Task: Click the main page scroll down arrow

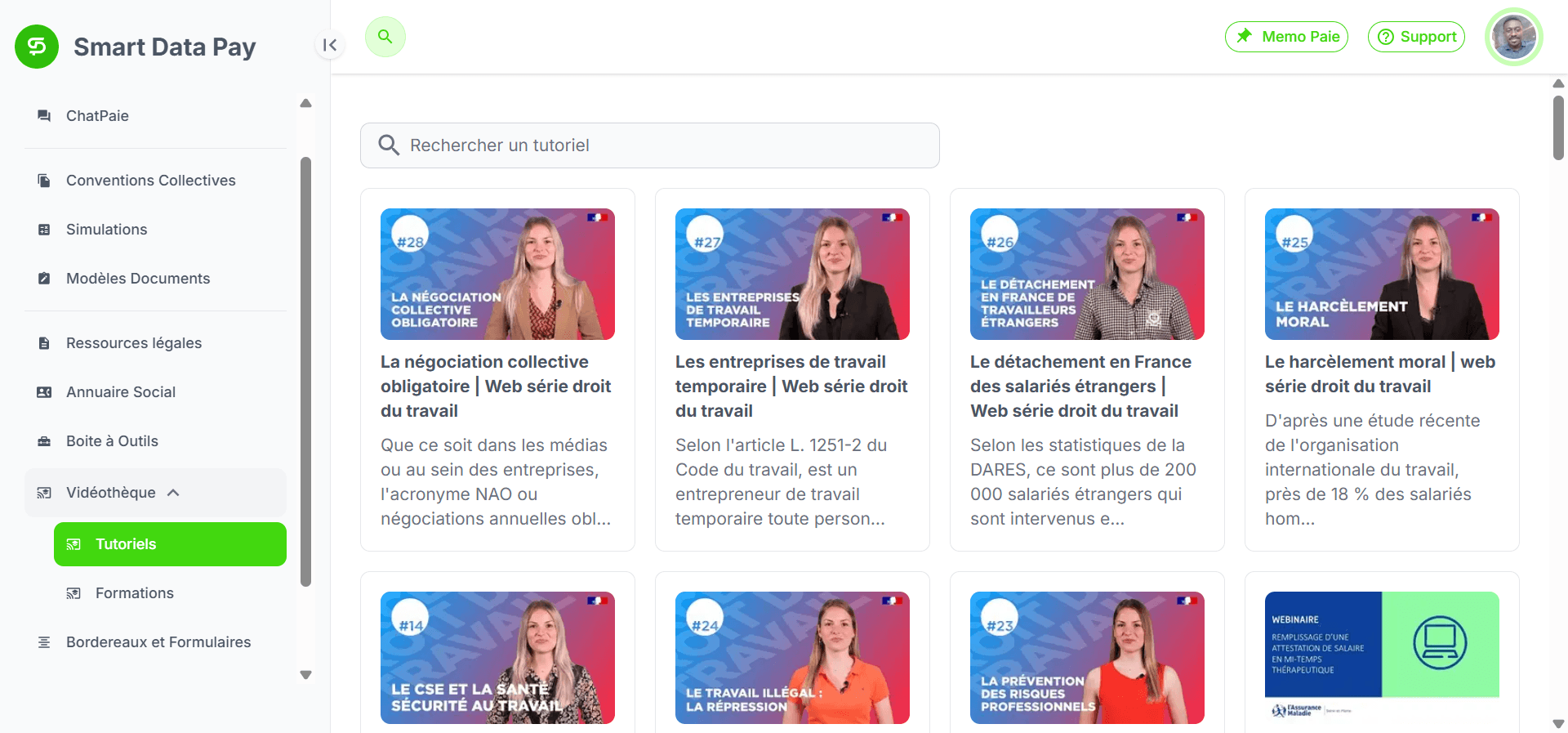Action: tap(1558, 724)
